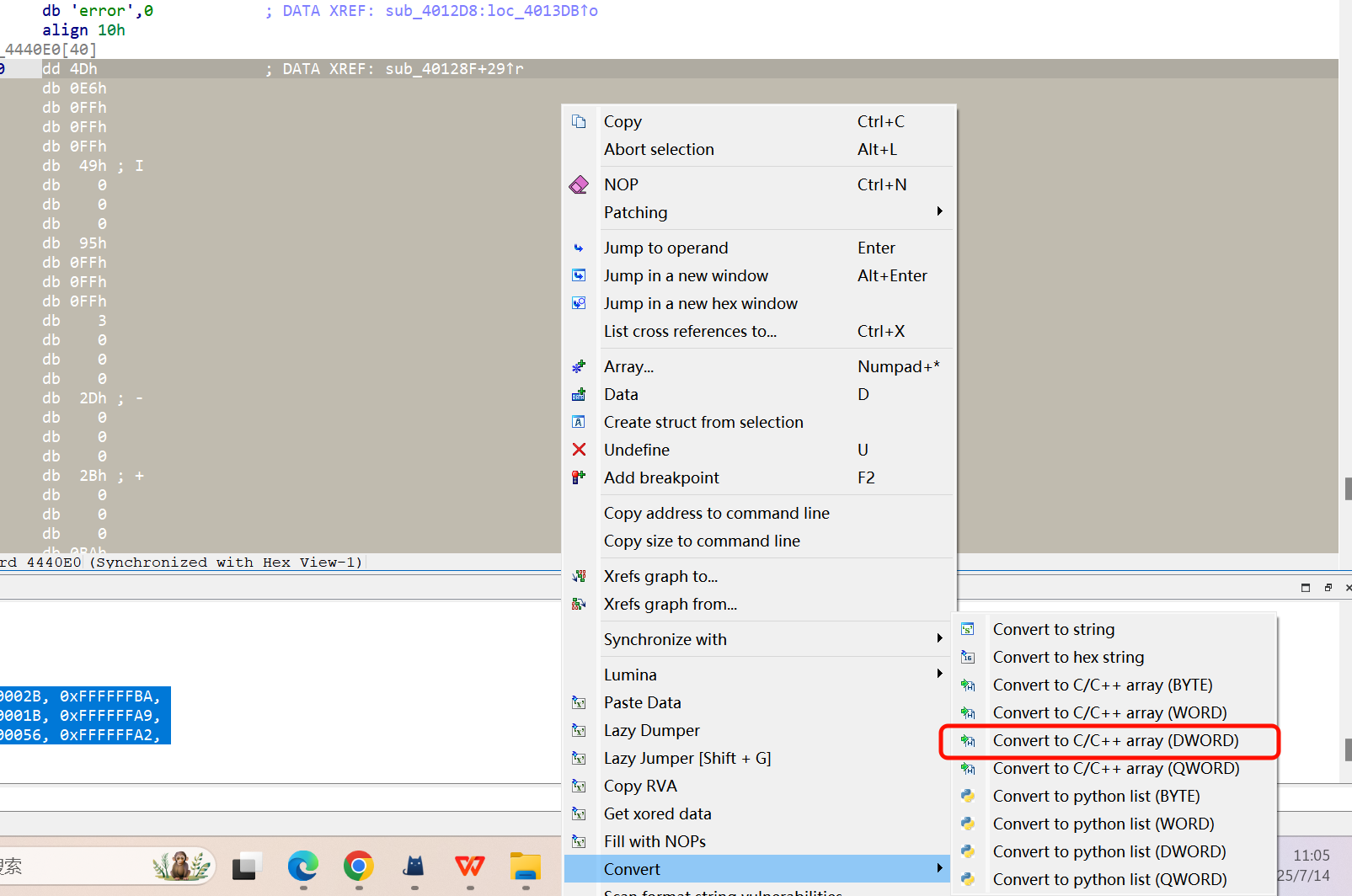The width and height of the screenshot is (1352, 896).
Task: Click the 'dd 4Dh' disassembly line
Action: (x=70, y=69)
